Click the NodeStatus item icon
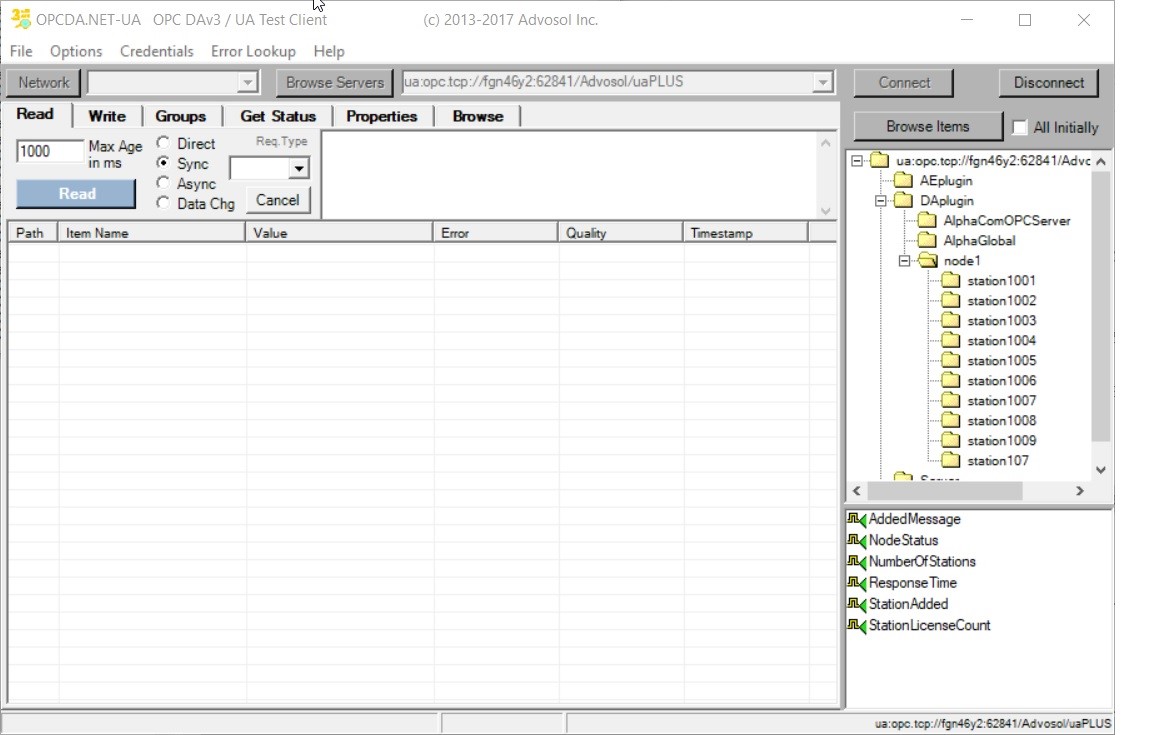 [856, 541]
